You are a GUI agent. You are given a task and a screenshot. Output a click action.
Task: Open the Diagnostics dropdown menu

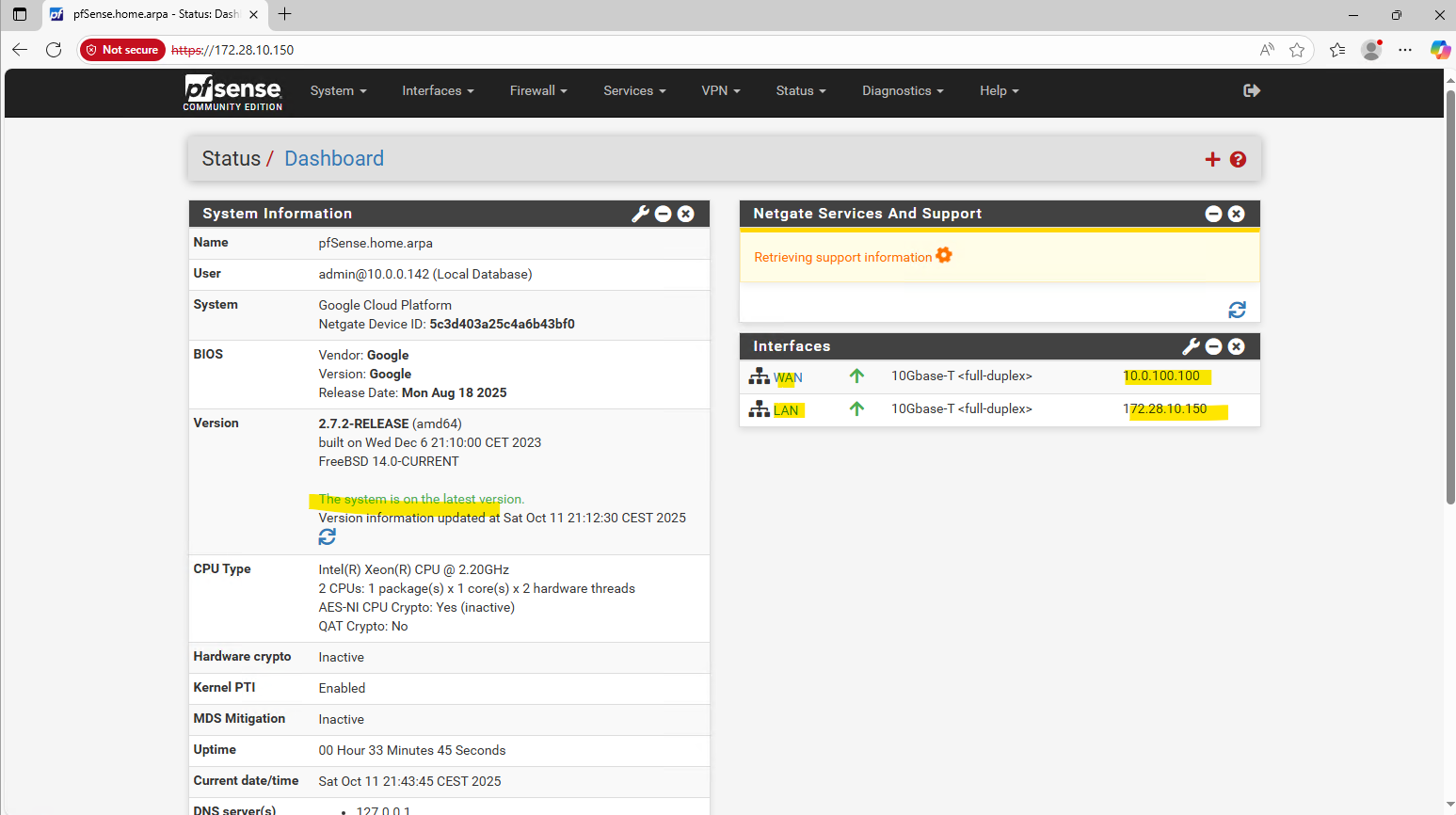coord(903,91)
